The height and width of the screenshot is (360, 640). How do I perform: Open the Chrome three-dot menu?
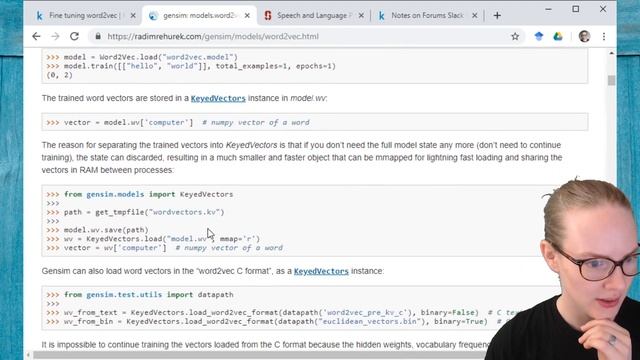pos(604,36)
